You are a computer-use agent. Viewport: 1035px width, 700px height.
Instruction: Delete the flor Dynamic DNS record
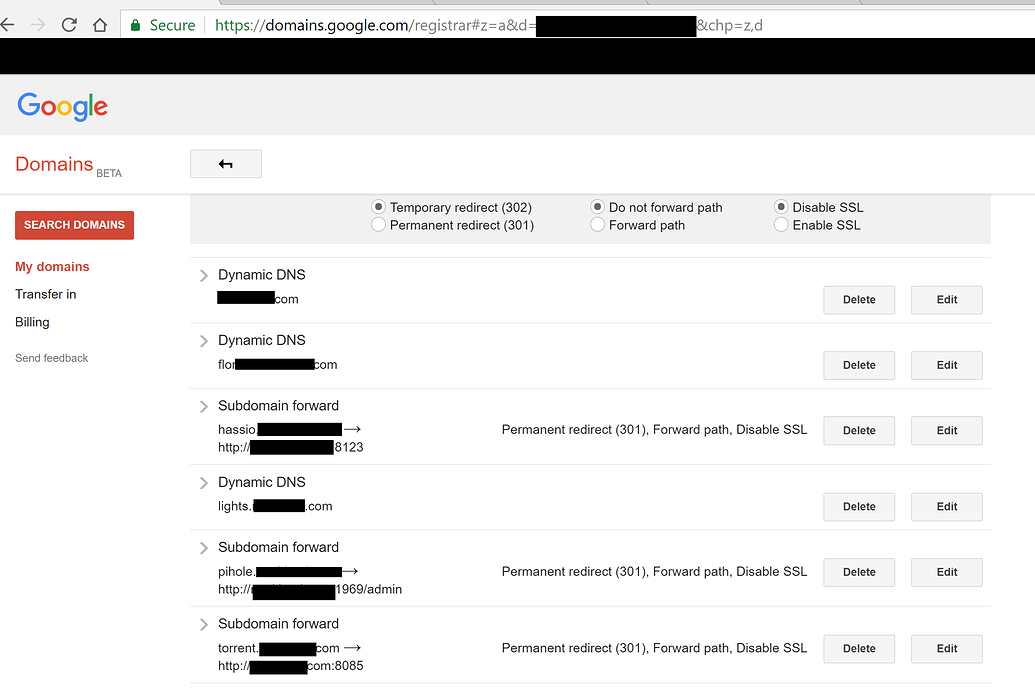[x=859, y=365]
